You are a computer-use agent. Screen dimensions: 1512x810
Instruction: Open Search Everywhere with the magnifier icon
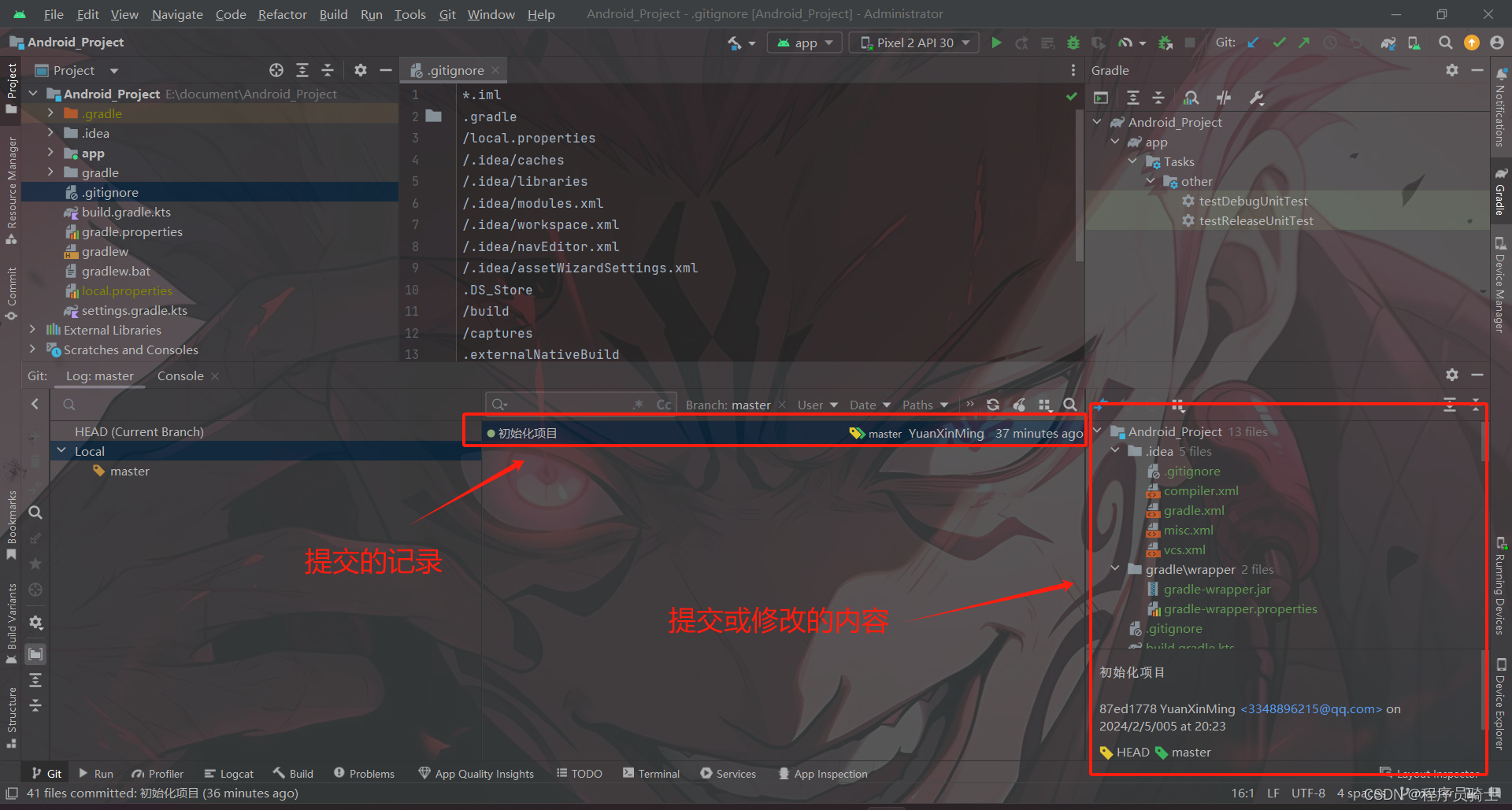[1445, 43]
